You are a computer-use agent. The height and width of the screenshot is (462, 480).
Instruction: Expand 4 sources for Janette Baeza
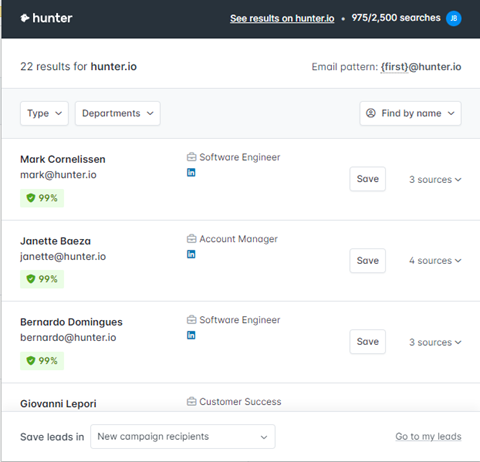tap(435, 261)
